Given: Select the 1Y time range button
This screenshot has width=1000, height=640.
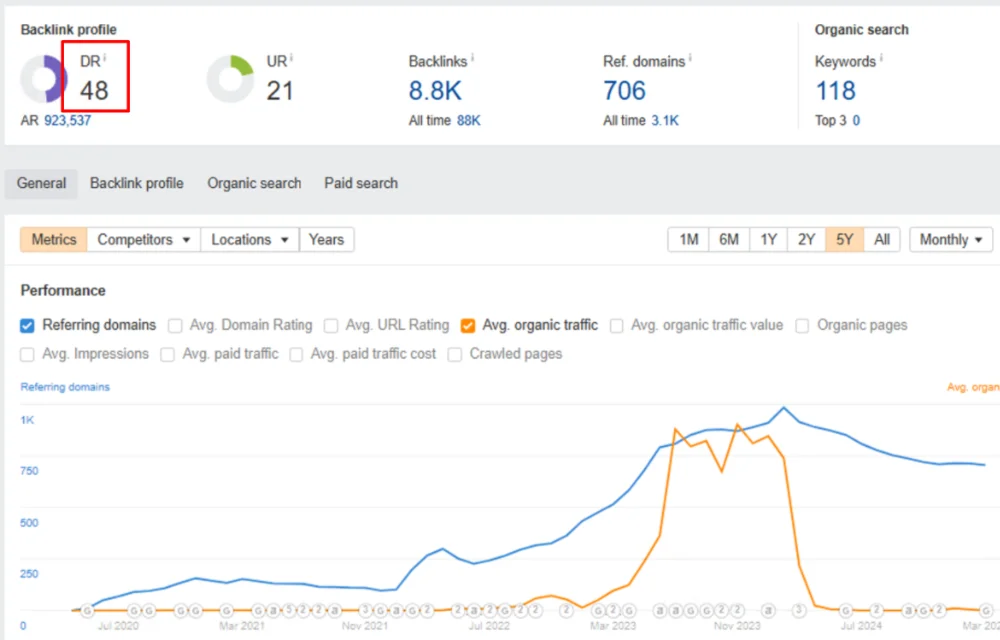Looking at the screenshot, I should [x=768, y=239].
